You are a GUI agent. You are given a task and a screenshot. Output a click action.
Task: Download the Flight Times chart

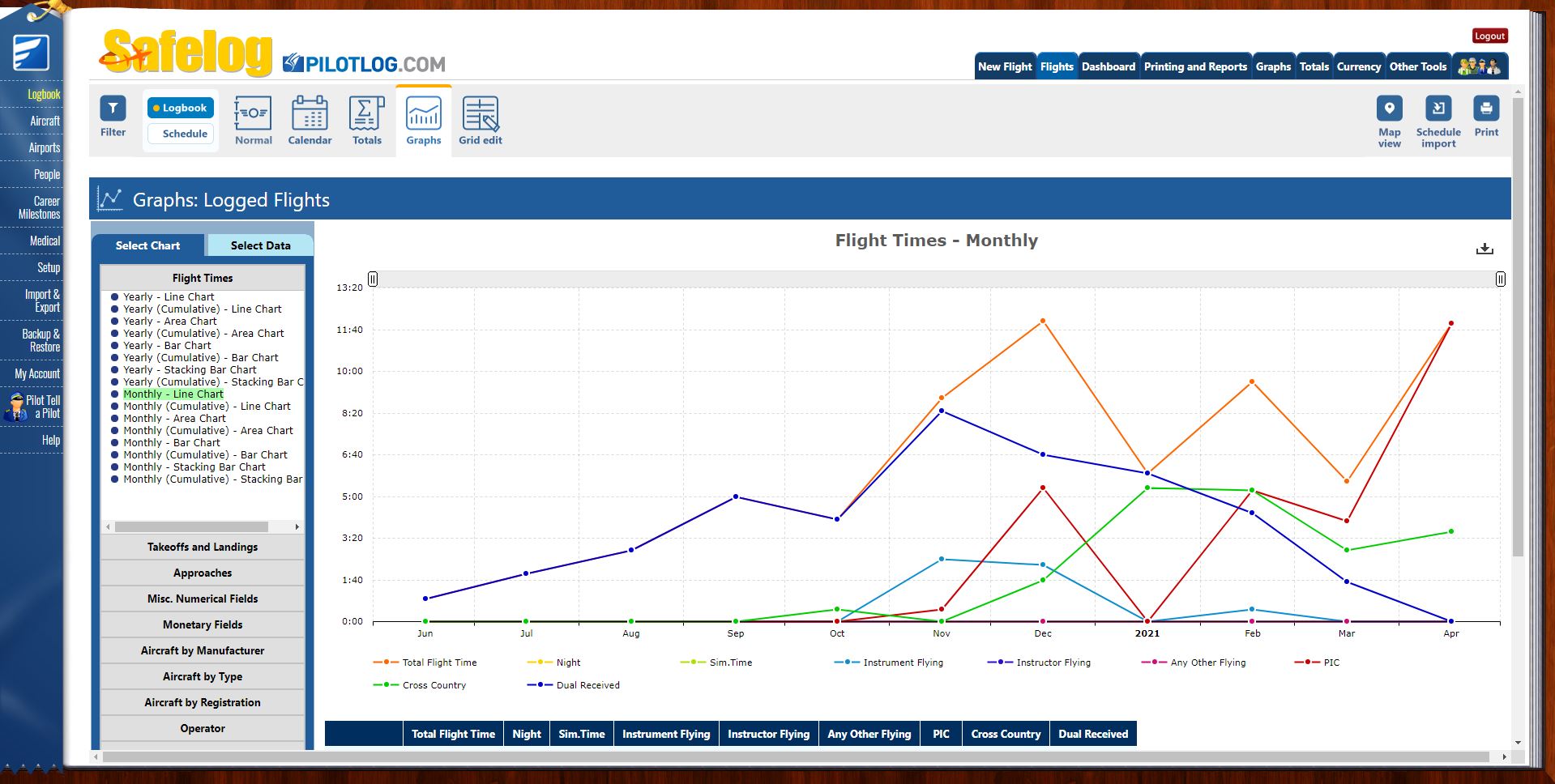[1485, 249]
